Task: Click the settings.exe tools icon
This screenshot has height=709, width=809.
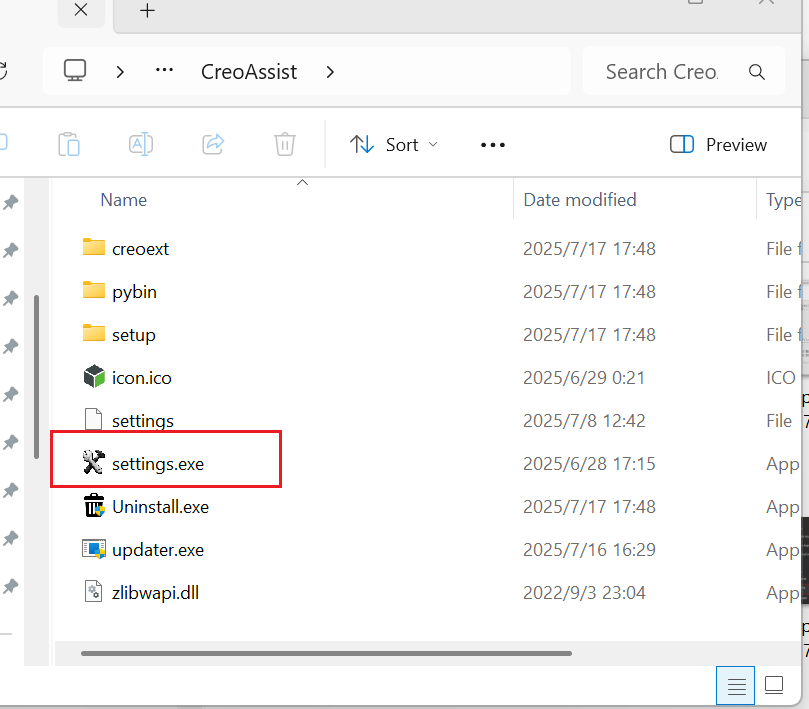Action: coord(94,463)
